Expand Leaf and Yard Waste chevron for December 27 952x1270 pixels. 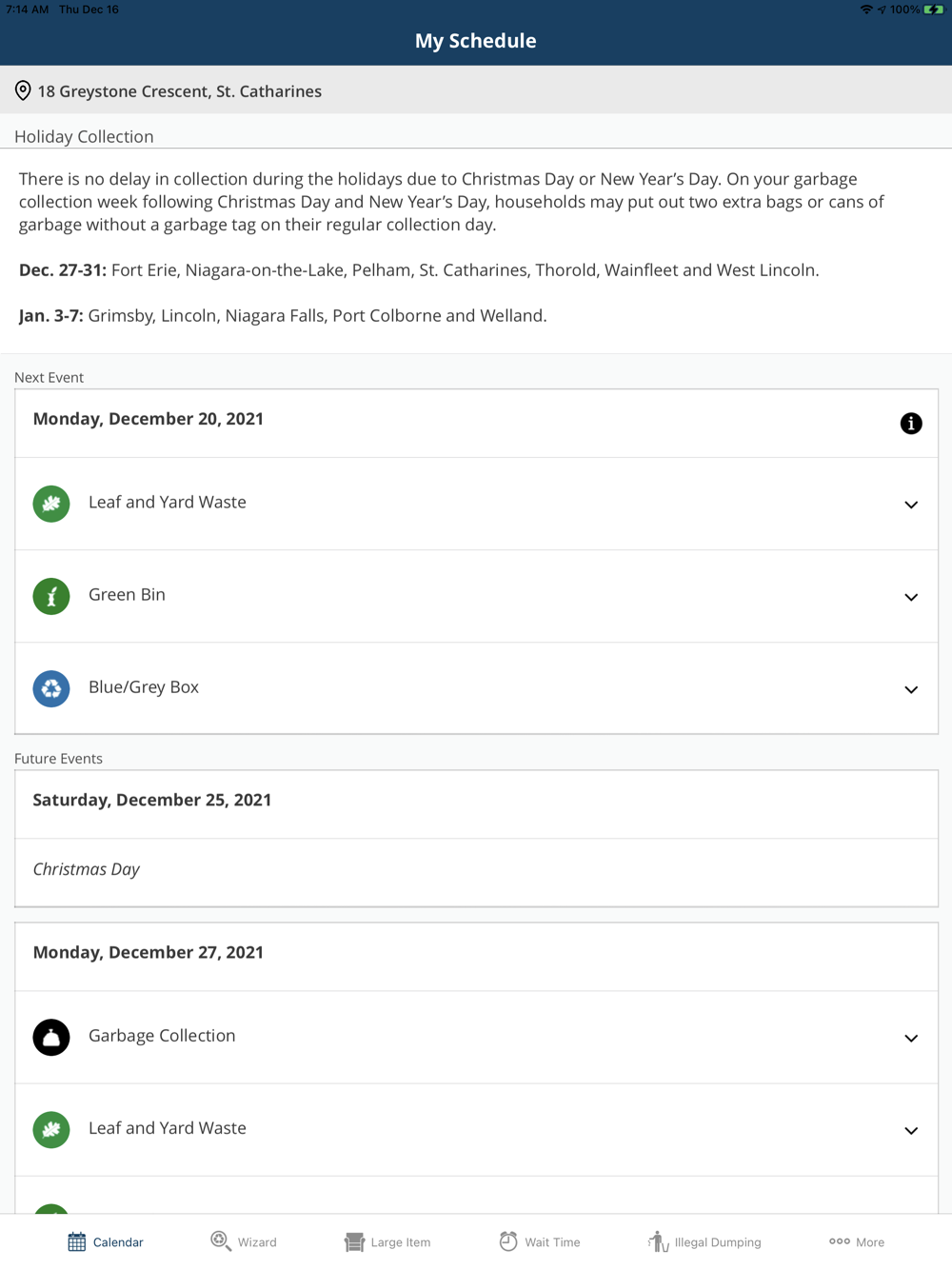tap(911, 1130)
